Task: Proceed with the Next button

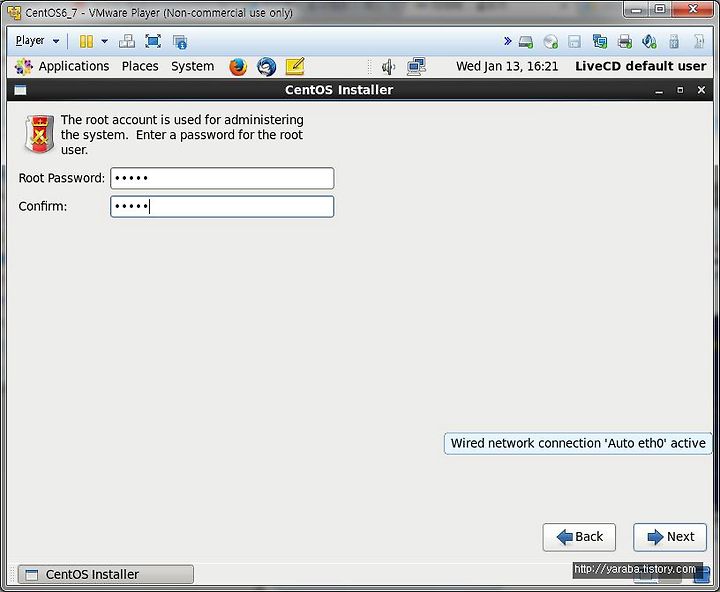Action: click(670, 537)
